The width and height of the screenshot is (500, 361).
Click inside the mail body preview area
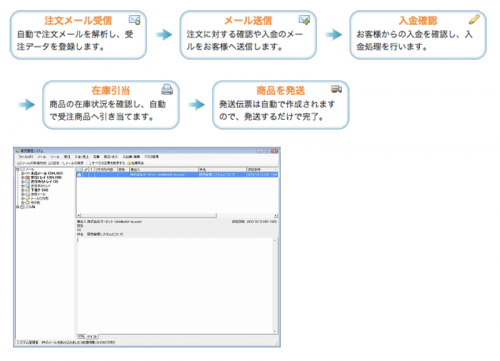[x=175, y=285]
